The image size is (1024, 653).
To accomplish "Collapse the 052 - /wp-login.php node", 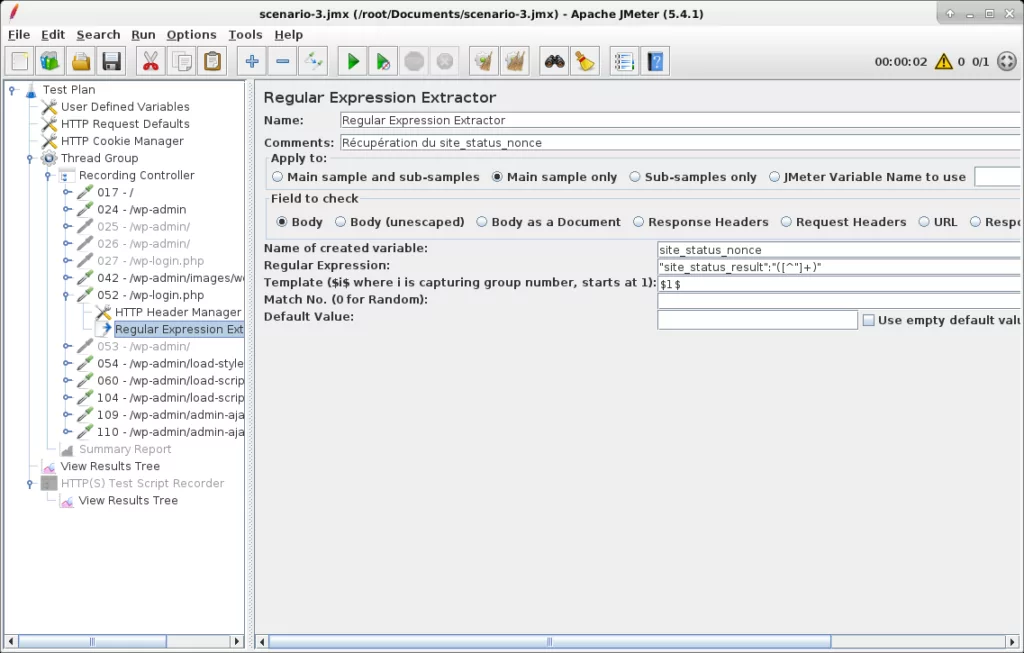I will coord(68,296).
